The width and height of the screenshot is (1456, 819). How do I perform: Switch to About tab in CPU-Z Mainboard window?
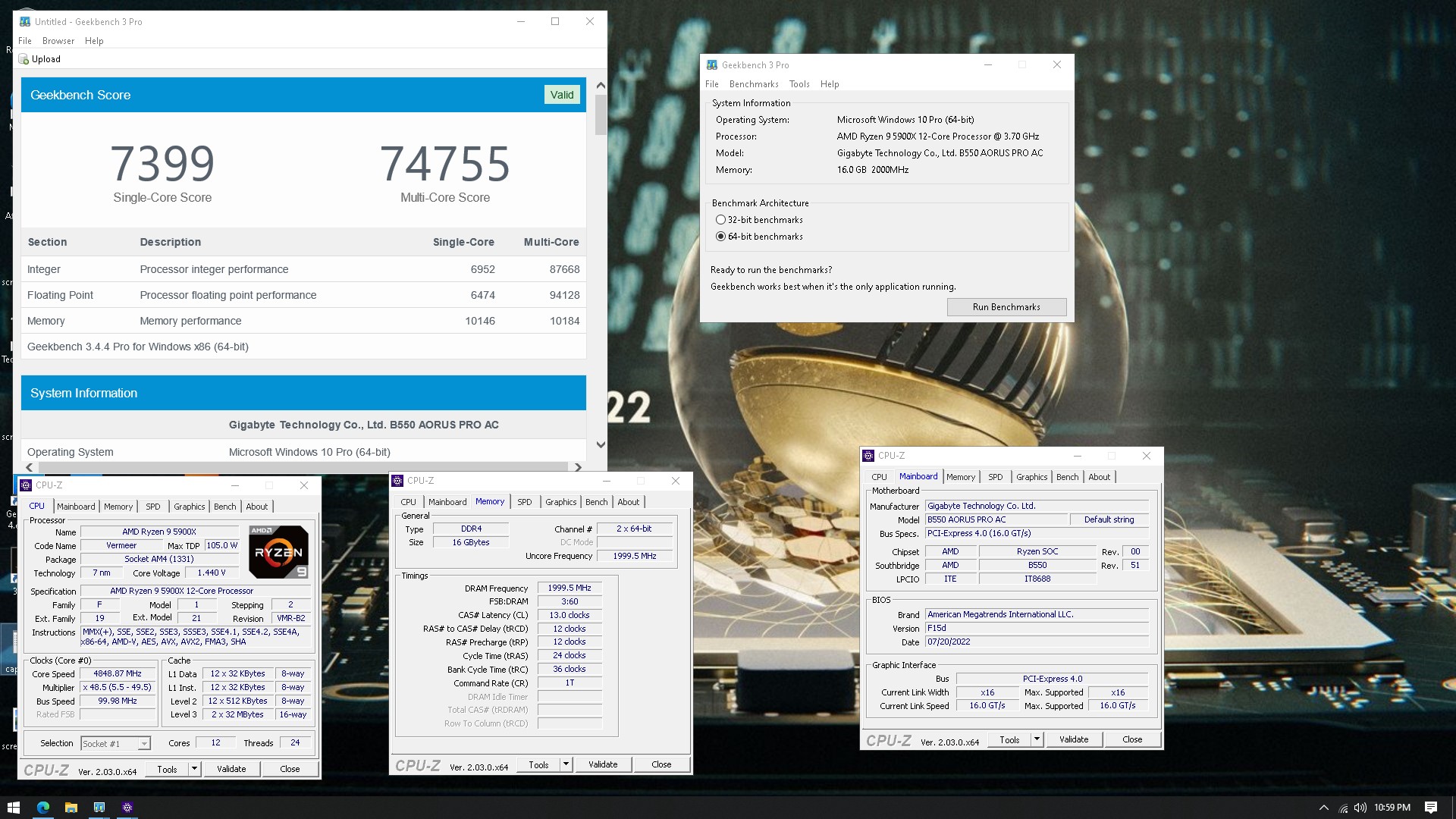tap(1099, 477)
